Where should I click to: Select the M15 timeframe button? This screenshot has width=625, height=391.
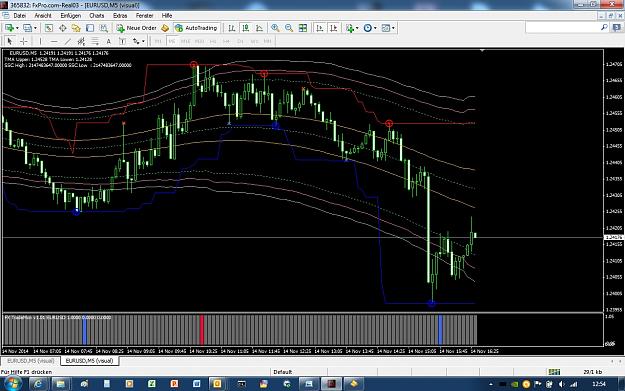click(x=185, y=41)
